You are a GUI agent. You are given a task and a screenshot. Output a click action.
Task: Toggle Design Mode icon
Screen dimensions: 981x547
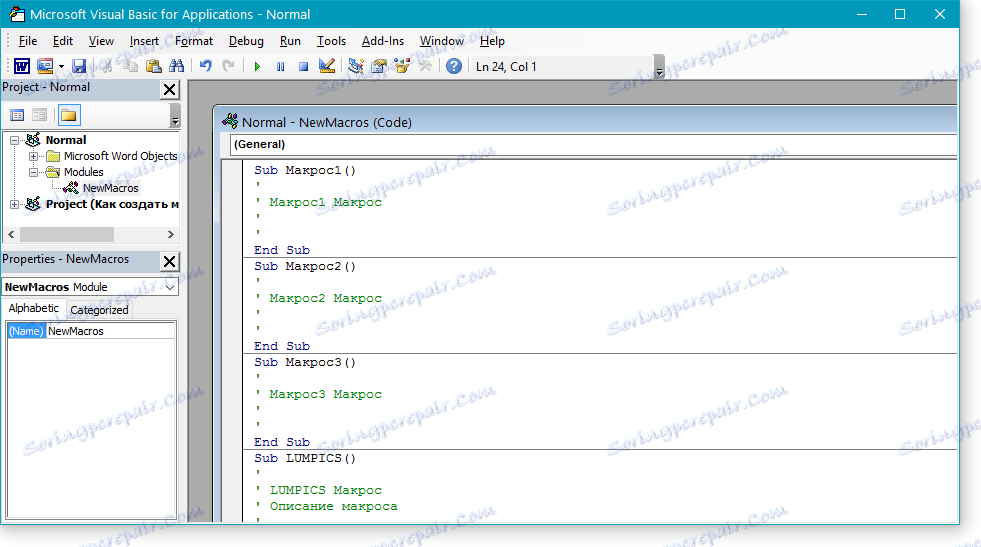326,67
